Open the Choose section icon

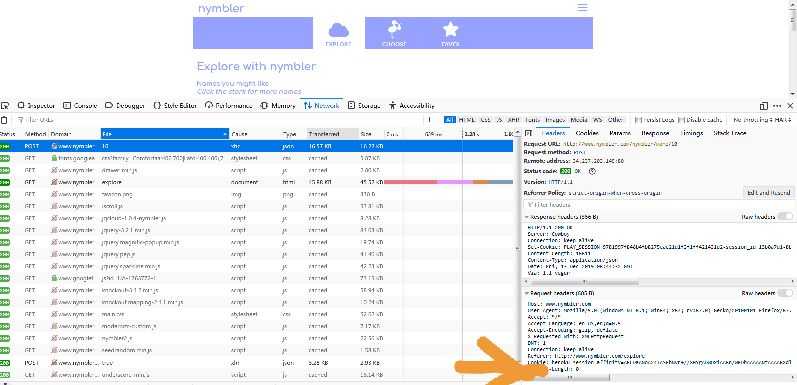click(x=394, y=30)
